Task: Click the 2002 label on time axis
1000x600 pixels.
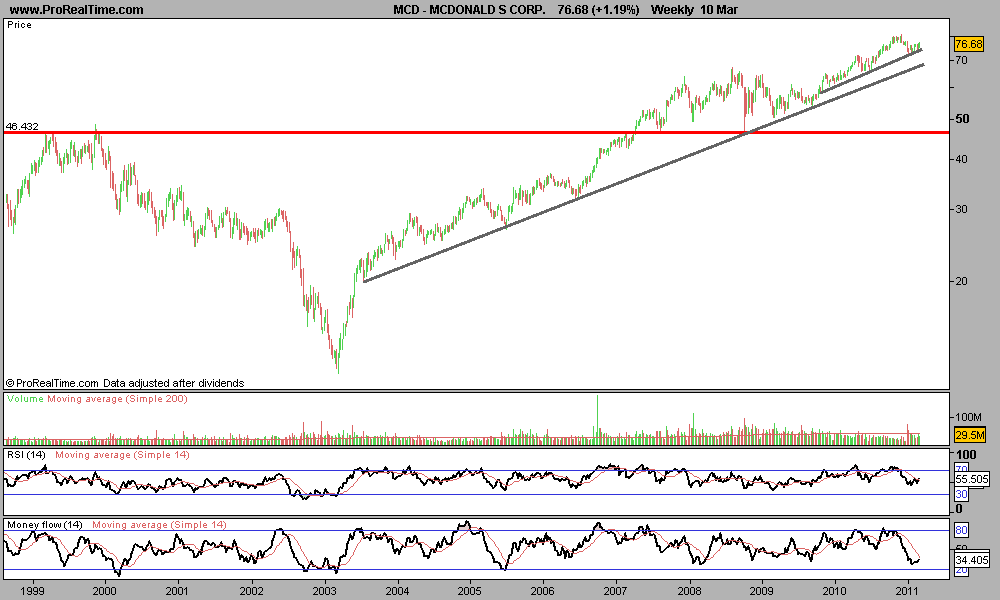Action: (x=252, y=591)
